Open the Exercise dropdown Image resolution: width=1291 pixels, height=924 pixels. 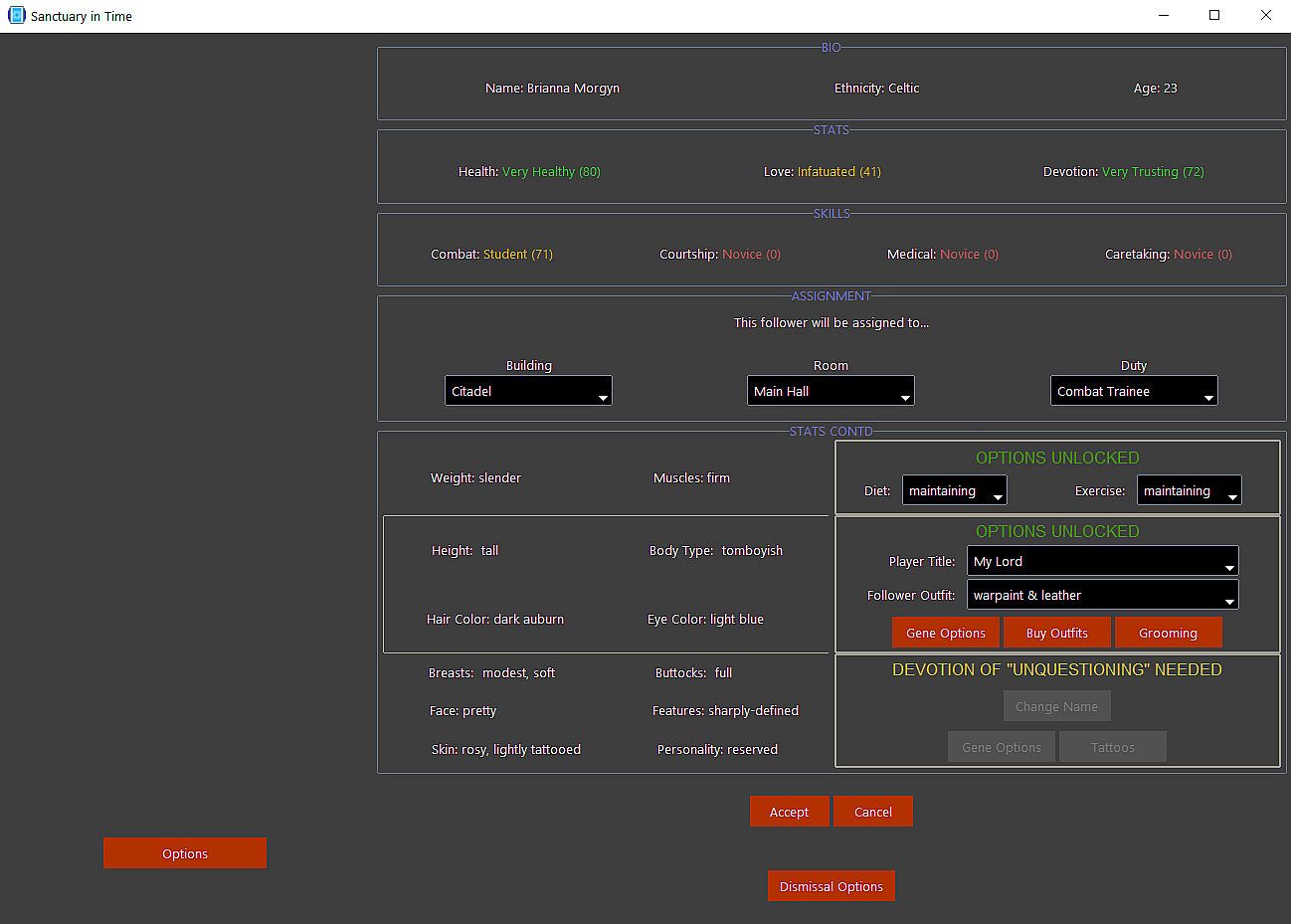pos(1189,490)
